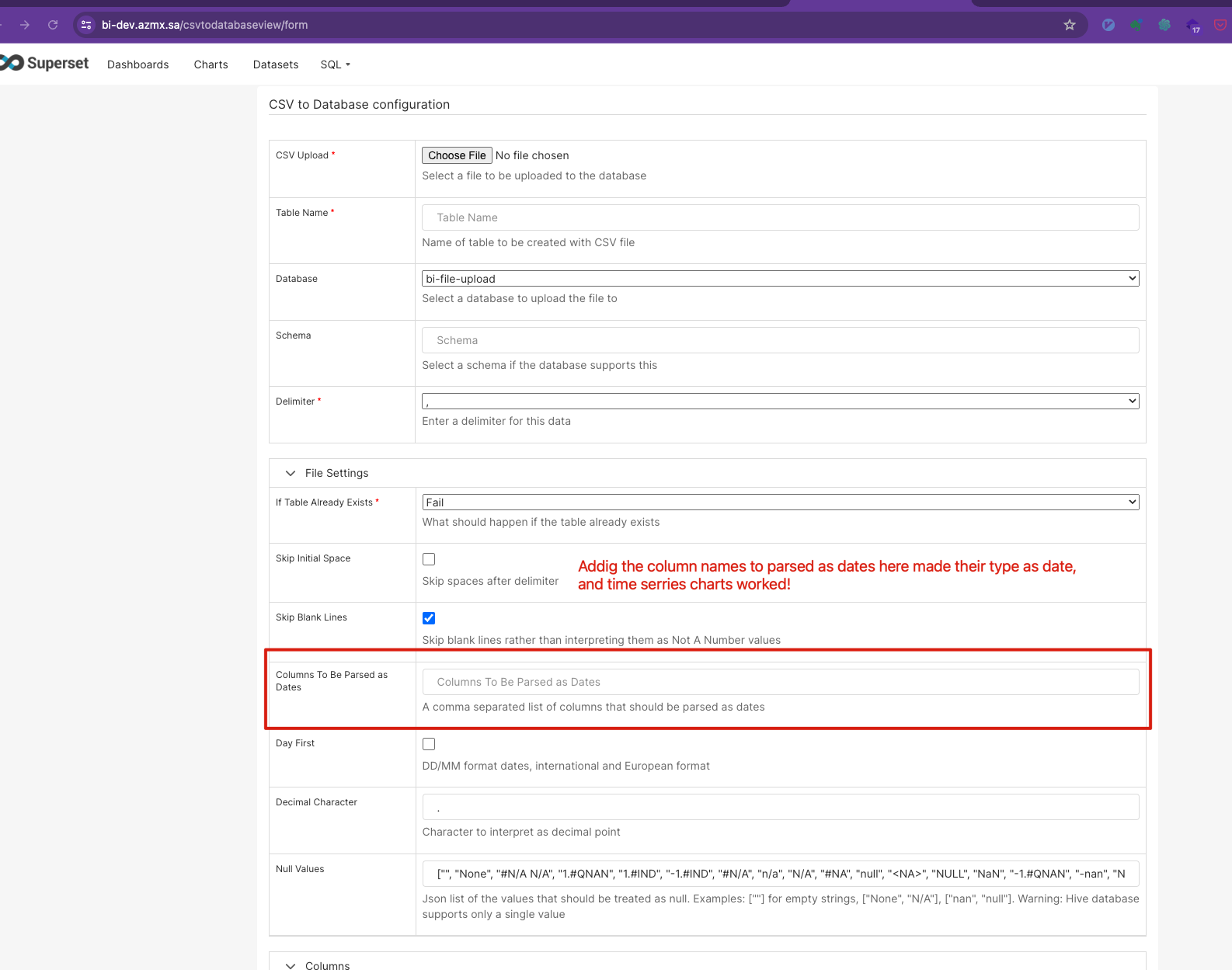Click the browser forward arrow
The height and width of the screenshot is (970, 1232).
coord(25,25)
